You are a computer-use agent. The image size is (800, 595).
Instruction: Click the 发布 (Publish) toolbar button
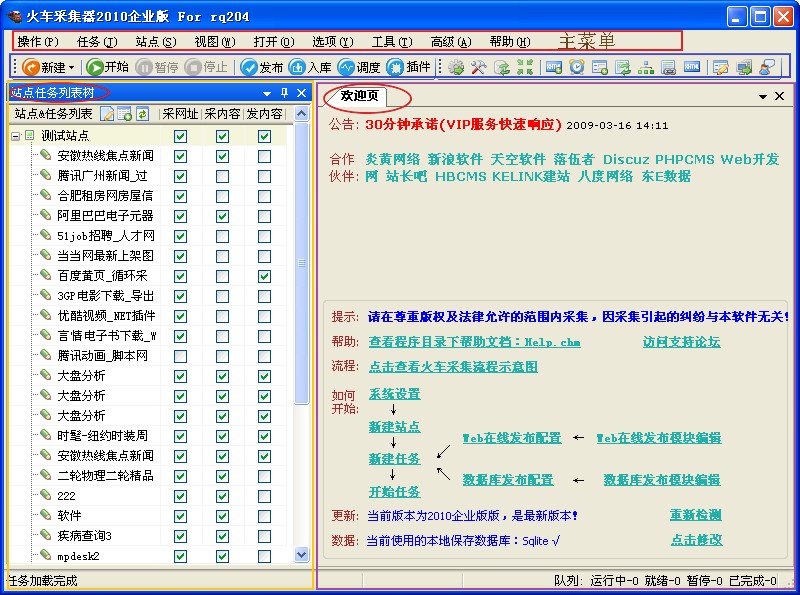click(x=262, y=67)
